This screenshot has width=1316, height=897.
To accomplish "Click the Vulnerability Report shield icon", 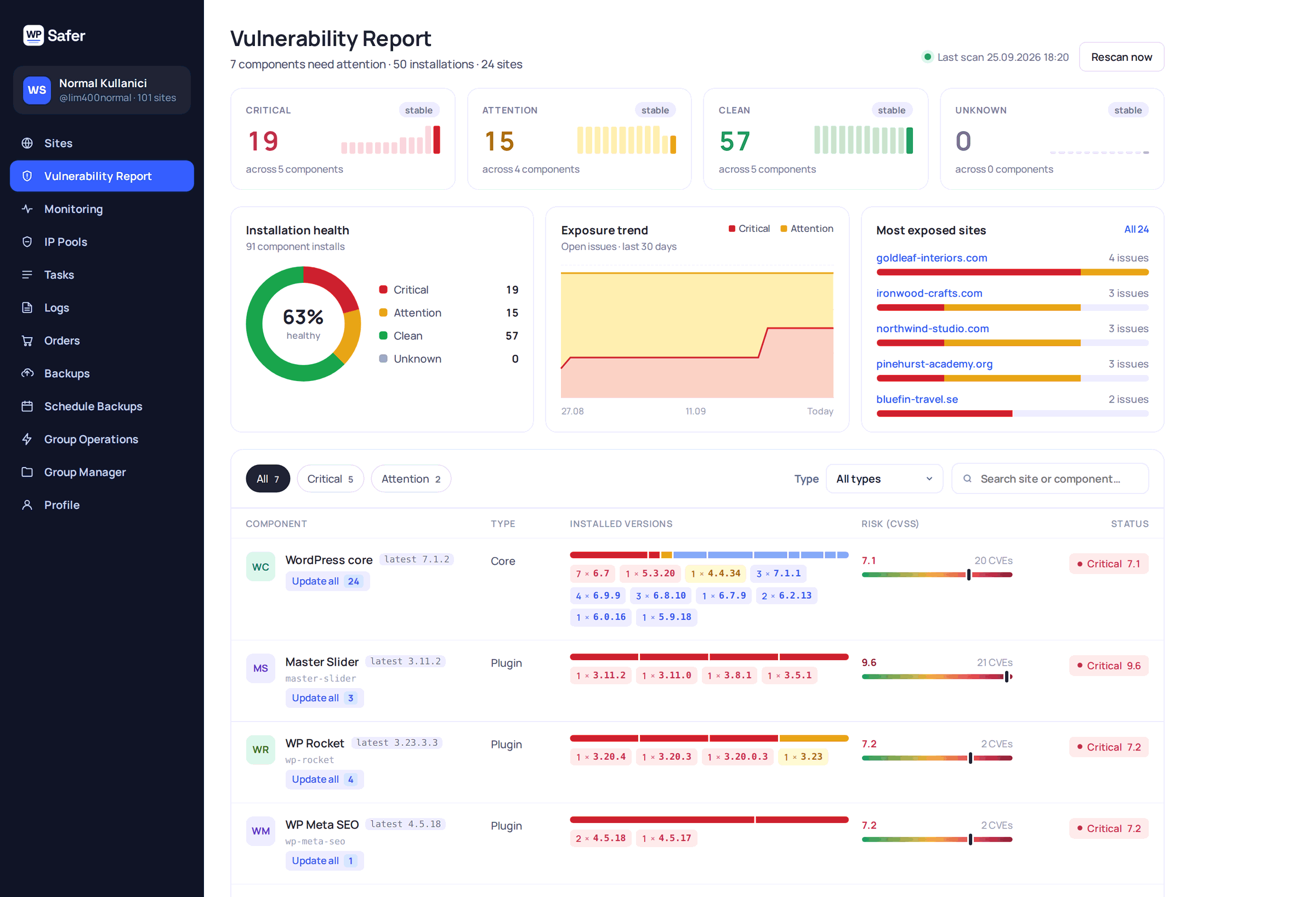I will [x=27, y=176].
